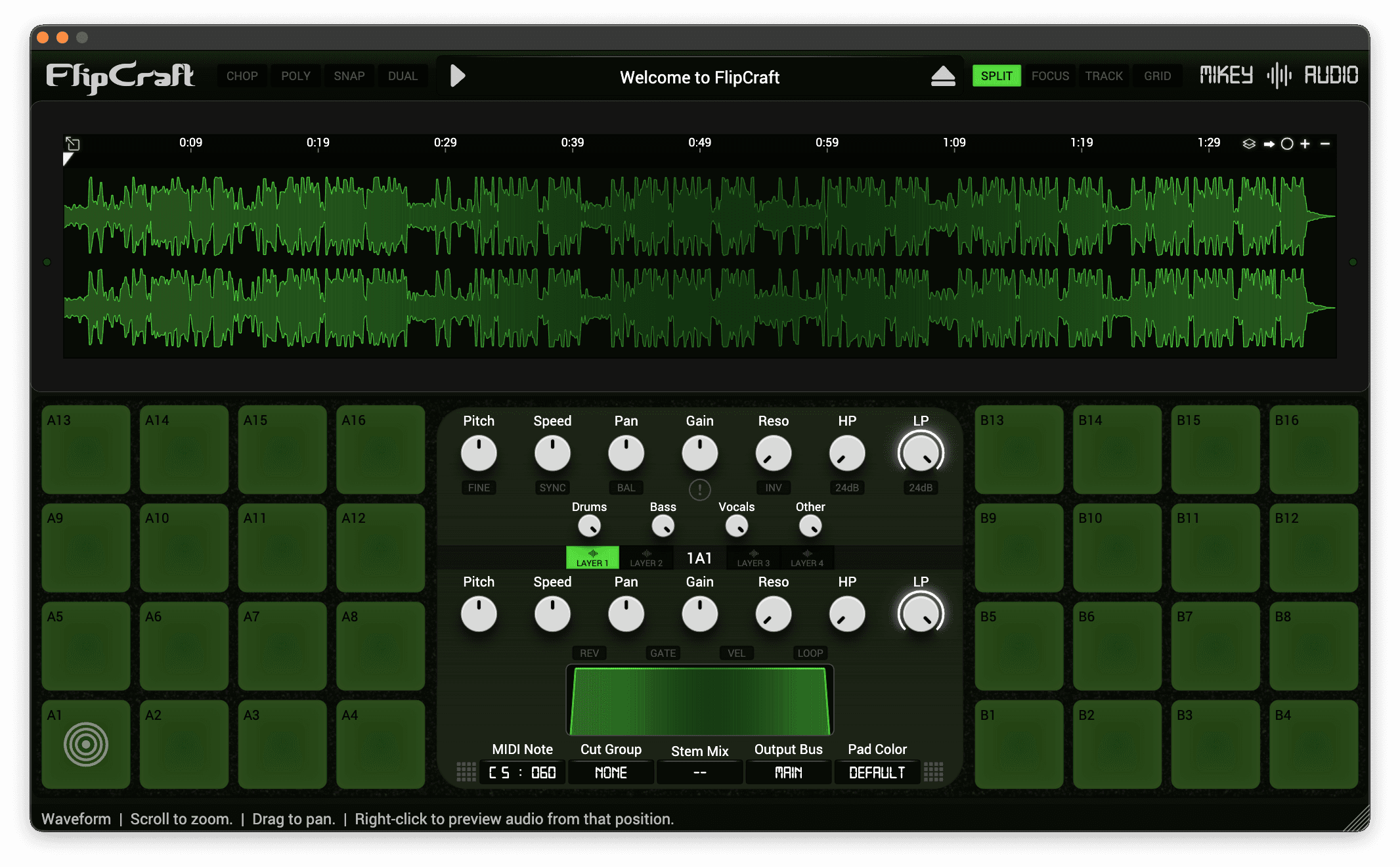
Task: Click the stacked layers icon above the waveform
Action: [1249, 144]
